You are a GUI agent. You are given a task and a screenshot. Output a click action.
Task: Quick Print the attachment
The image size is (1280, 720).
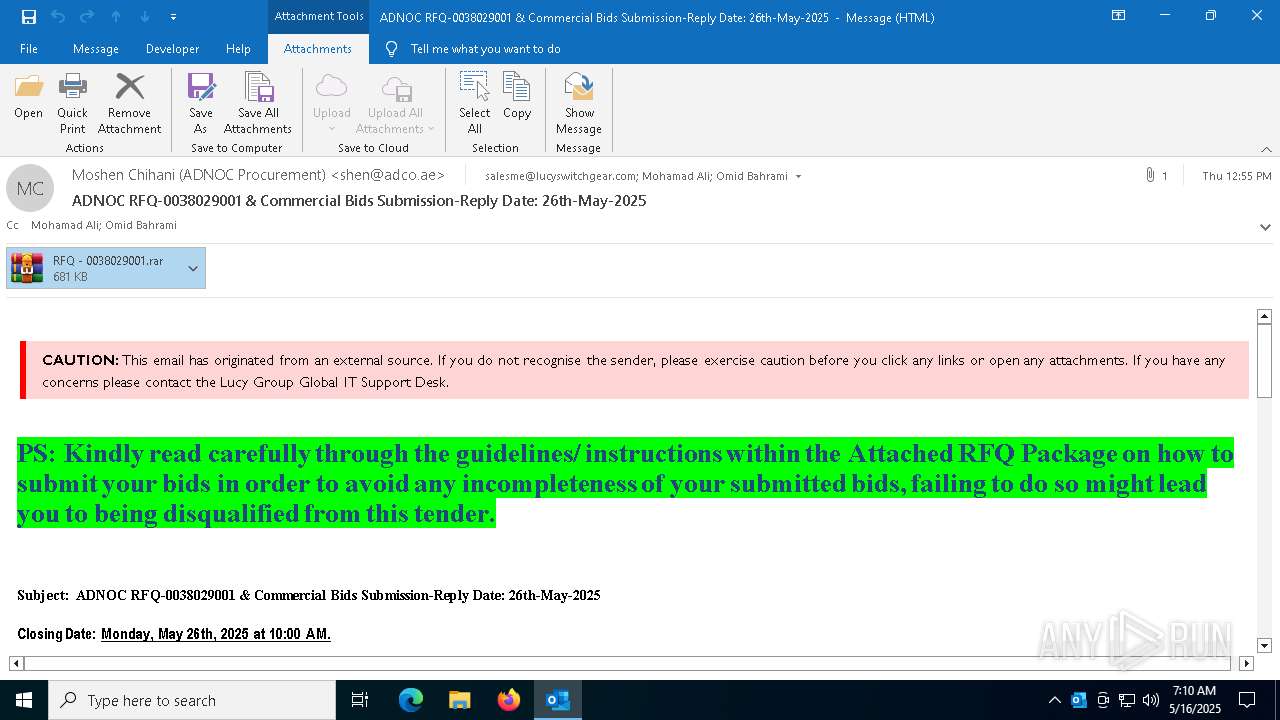(72, 104)
